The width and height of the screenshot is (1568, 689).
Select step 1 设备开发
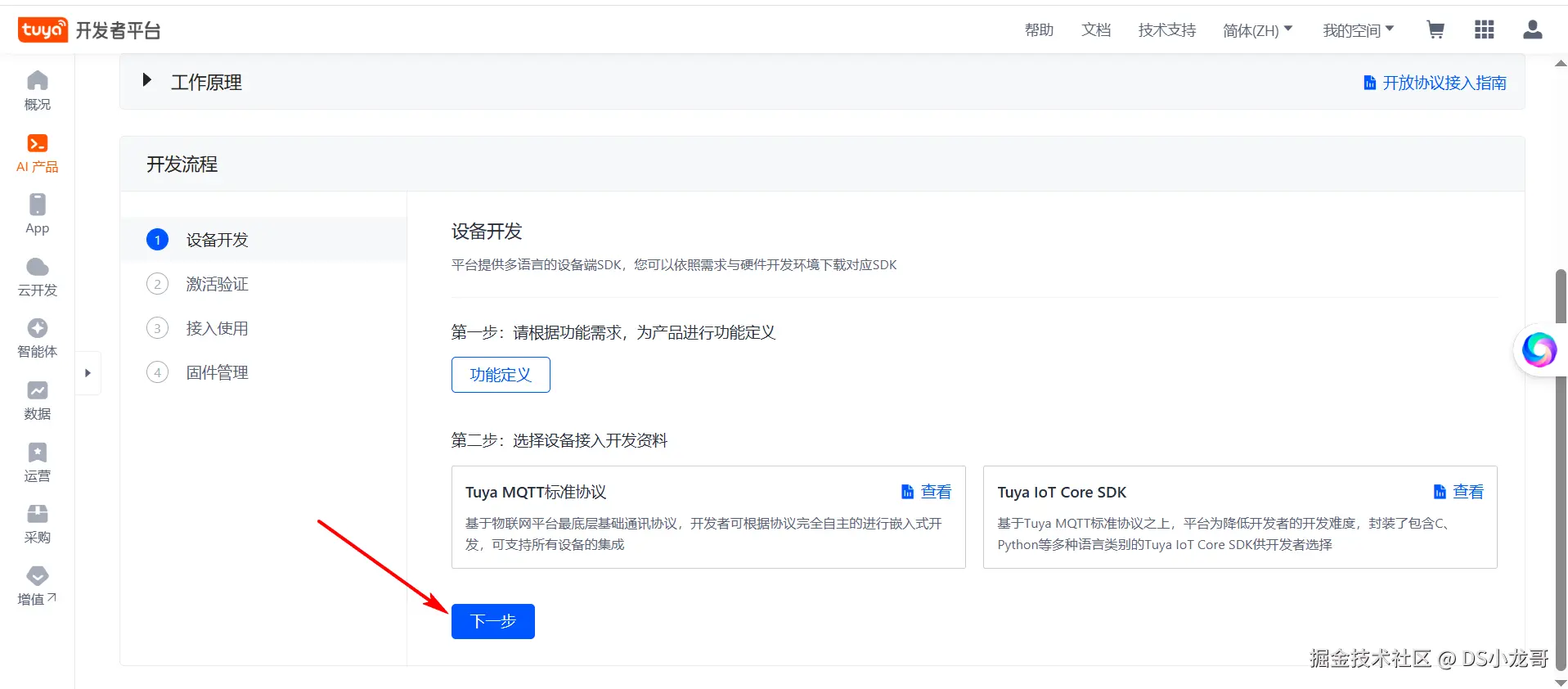click(x=263, y=240)
